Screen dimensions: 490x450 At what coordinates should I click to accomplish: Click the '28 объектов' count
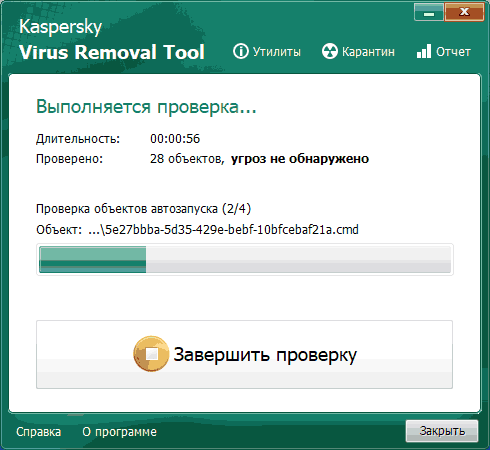[187, 159]
